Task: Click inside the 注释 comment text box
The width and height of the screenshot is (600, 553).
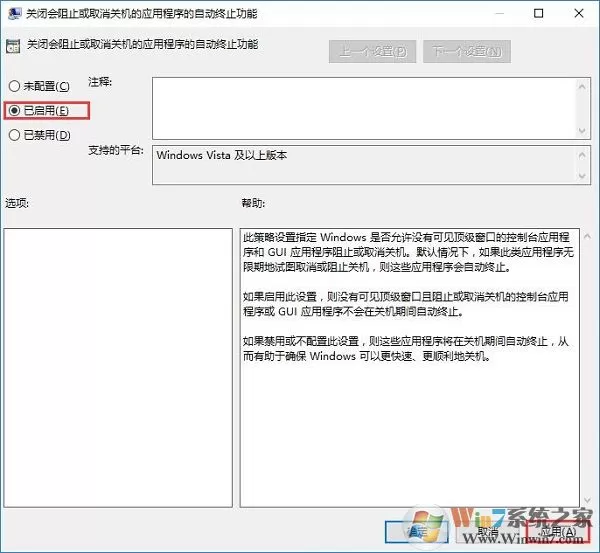Action: point(364,108)
